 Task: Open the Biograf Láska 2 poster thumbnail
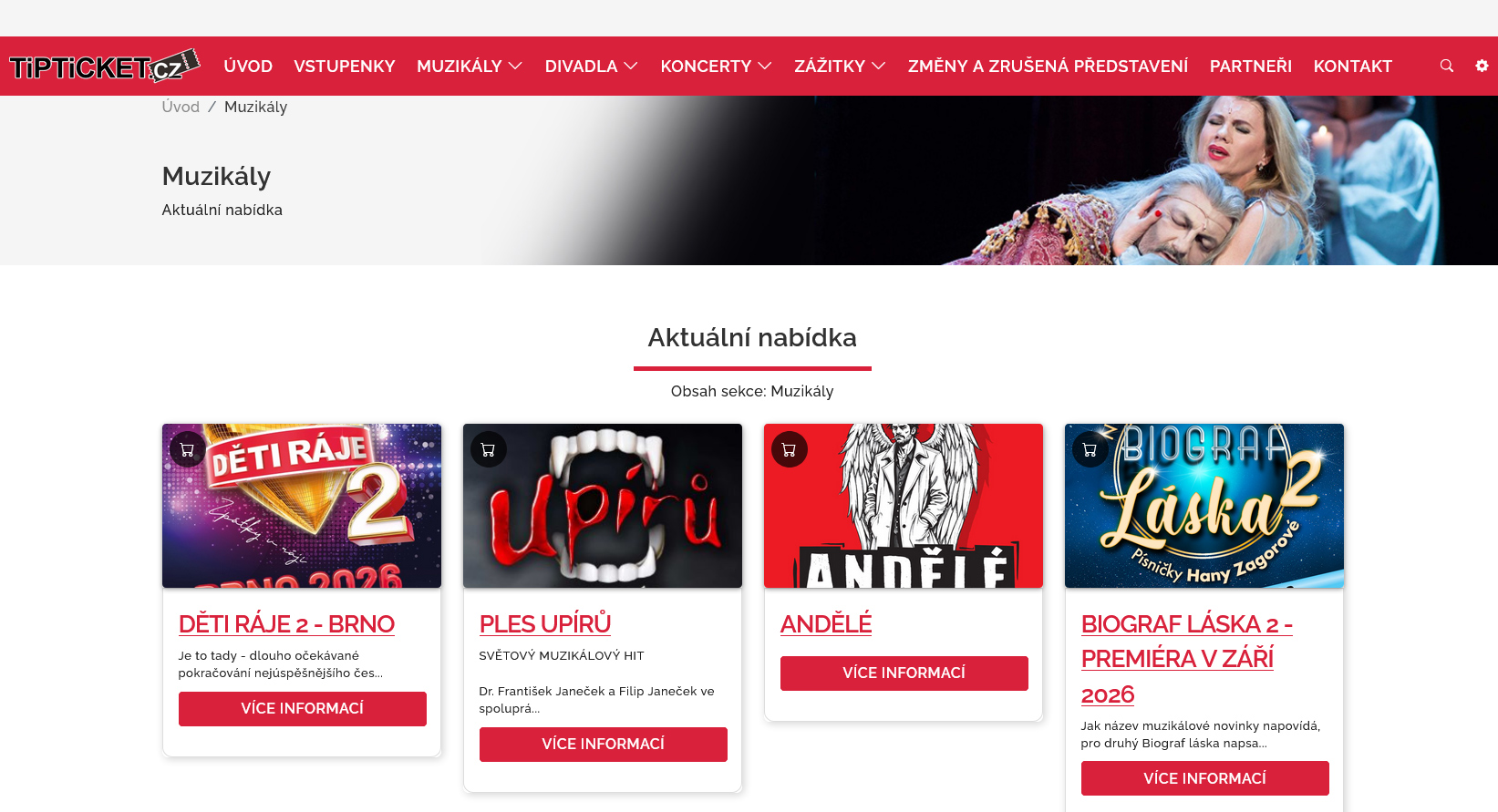1204,506
